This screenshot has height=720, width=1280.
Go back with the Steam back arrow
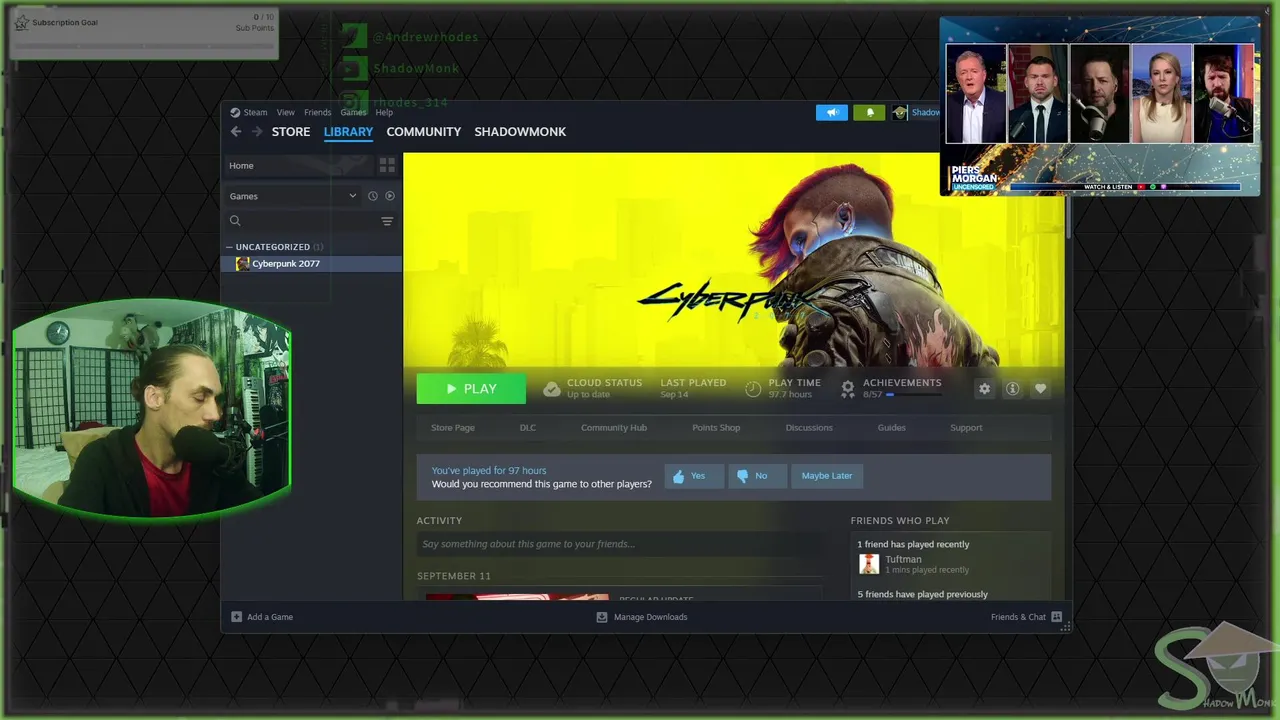pyautogui.click(x=236, y=132)
